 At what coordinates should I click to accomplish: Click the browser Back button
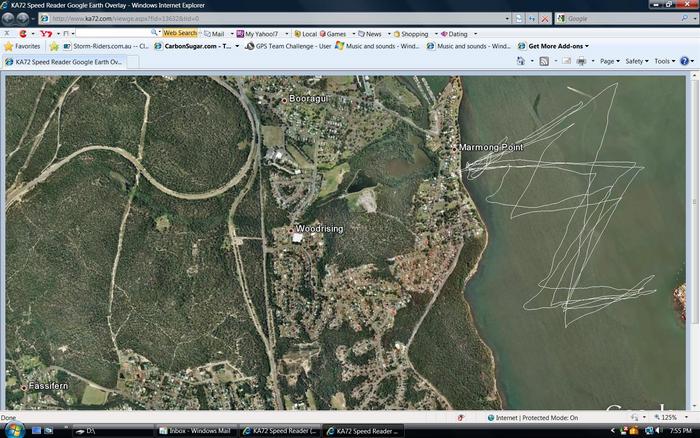click(x=10, y=18)
